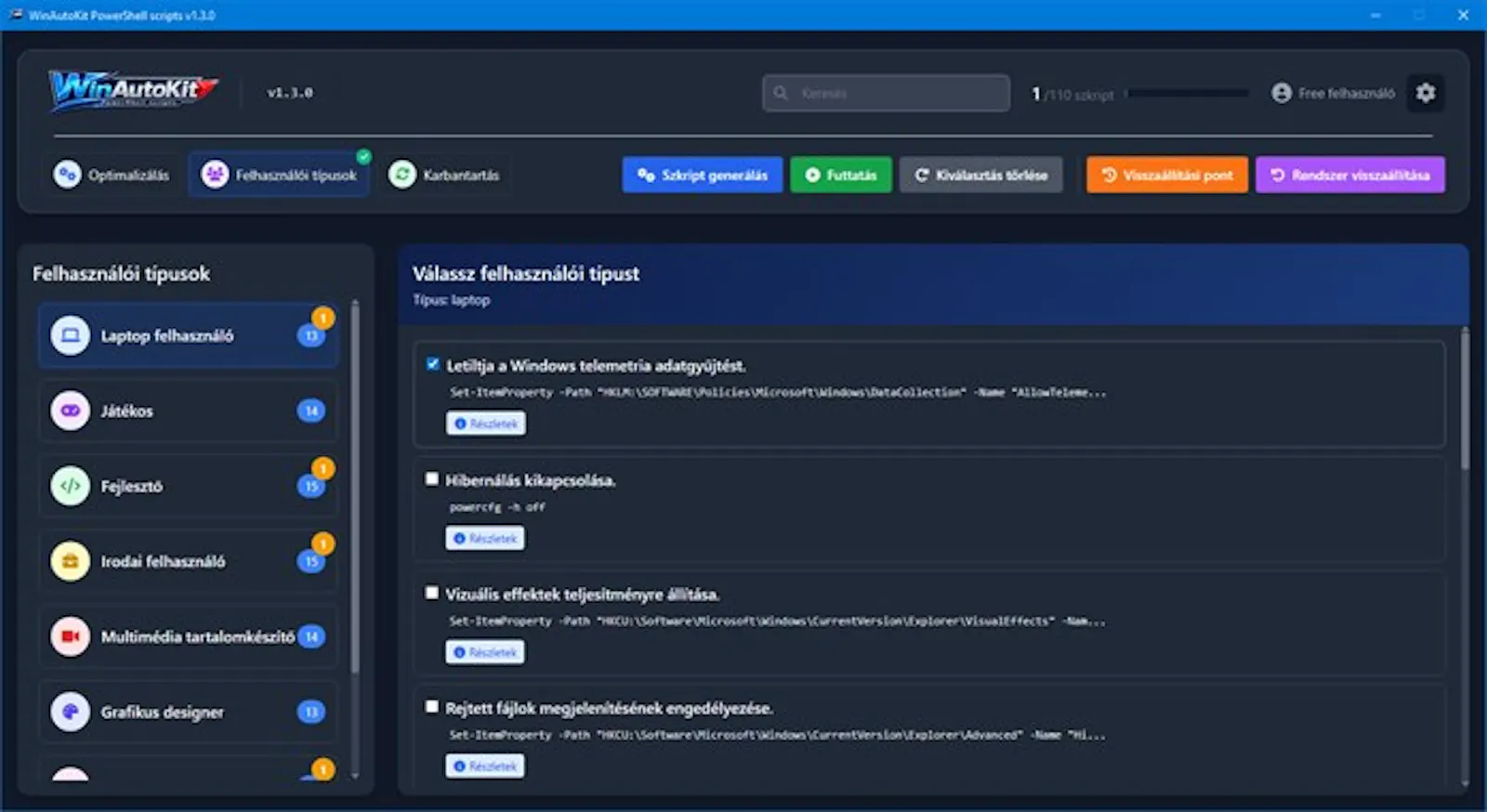Screen dimensions: 1487x812
Task: Click the orange selection badge on Irodai felhasználó
Action: [x=323, y=544]
